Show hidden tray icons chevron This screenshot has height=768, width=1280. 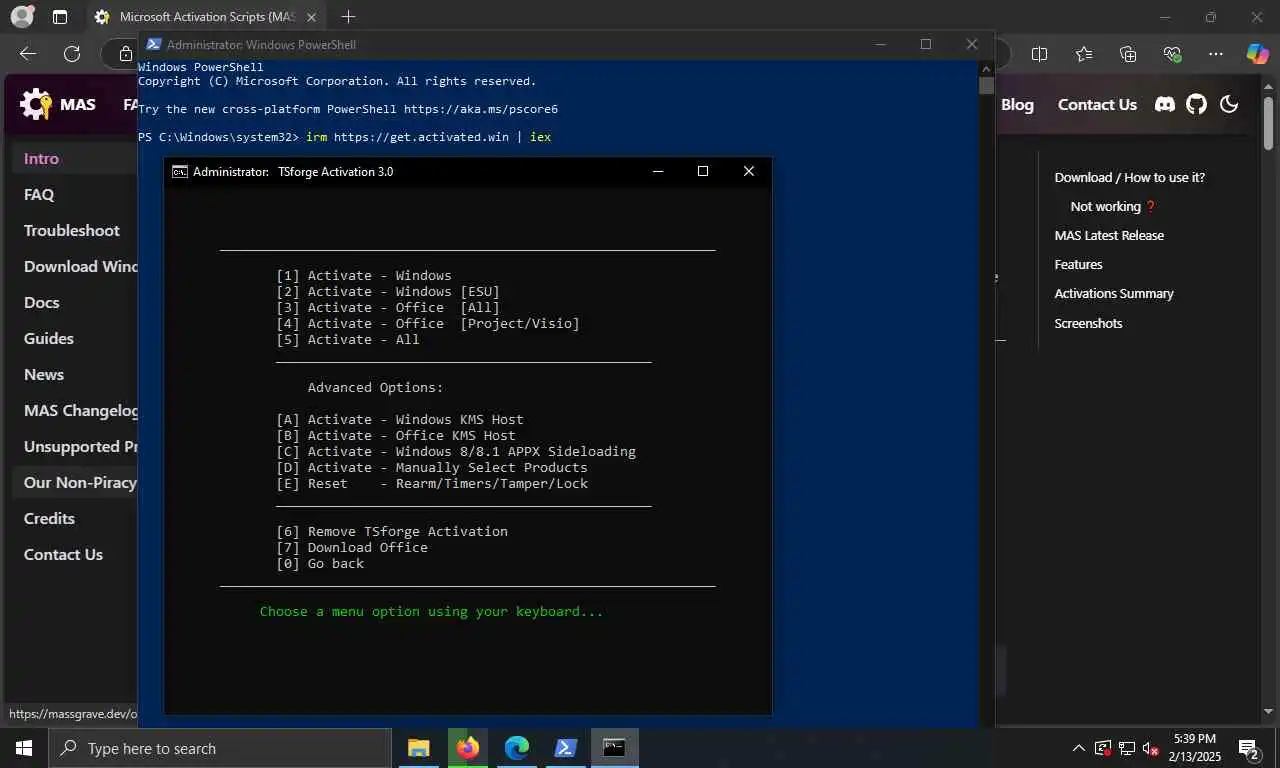[x=1078, y=748]
